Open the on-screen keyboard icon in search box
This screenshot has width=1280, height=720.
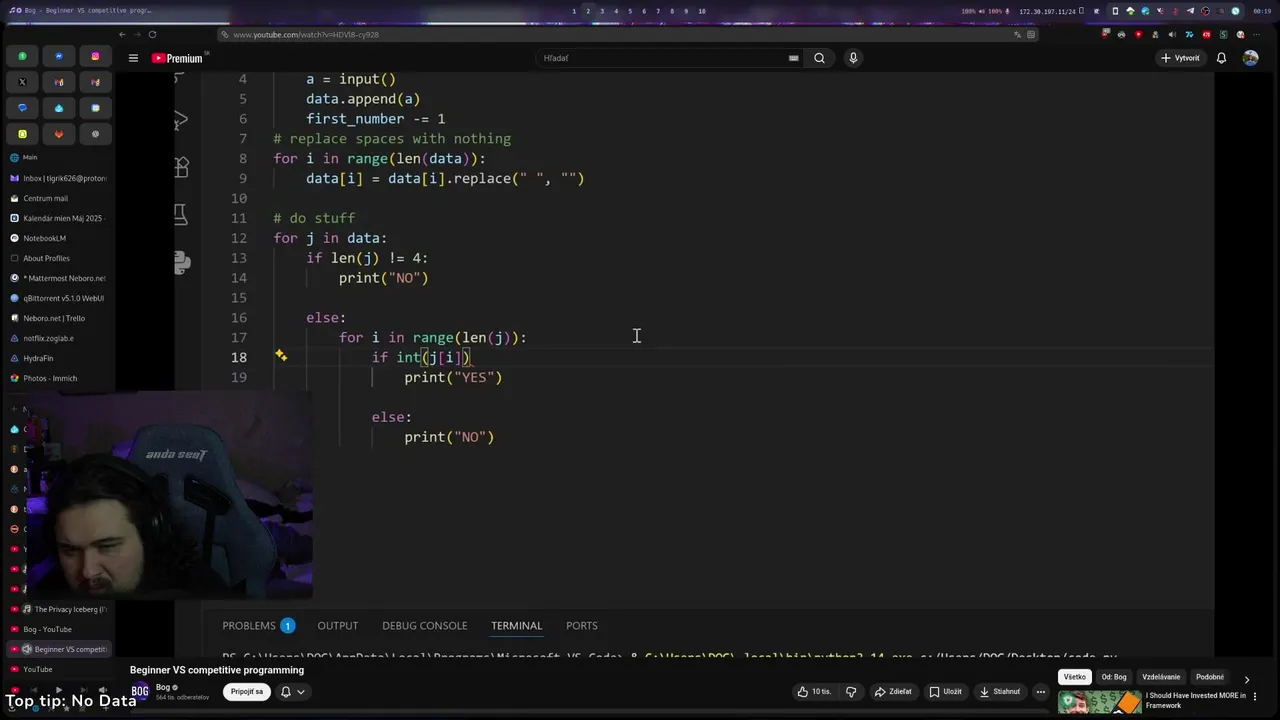(794, 58)
